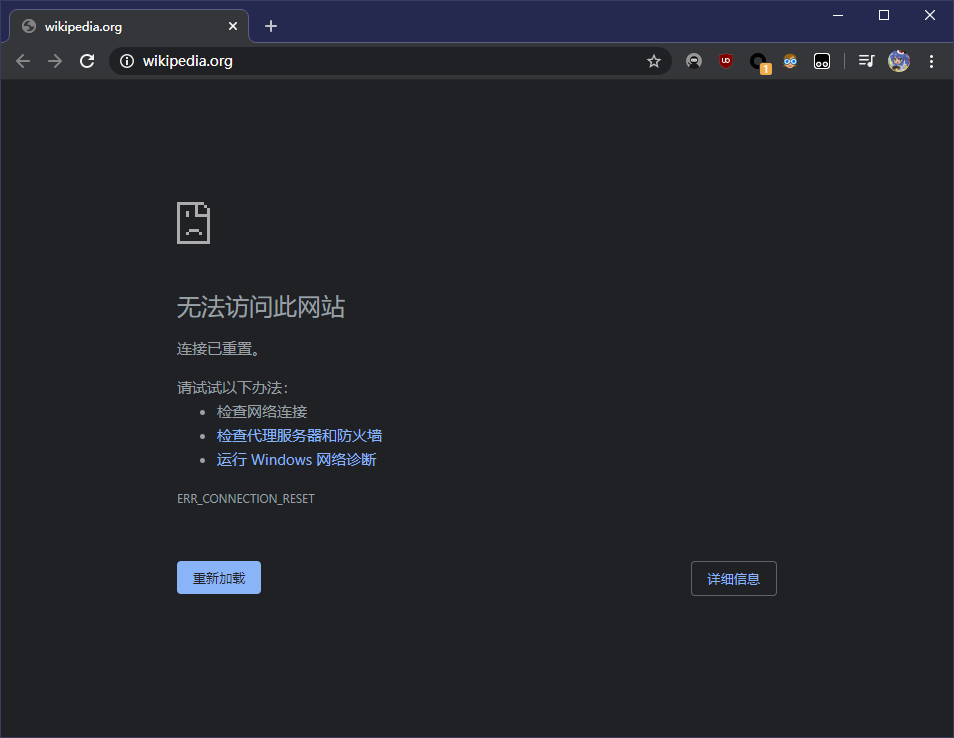
Task: Close the Chrome window
Action: pos(930,15)
